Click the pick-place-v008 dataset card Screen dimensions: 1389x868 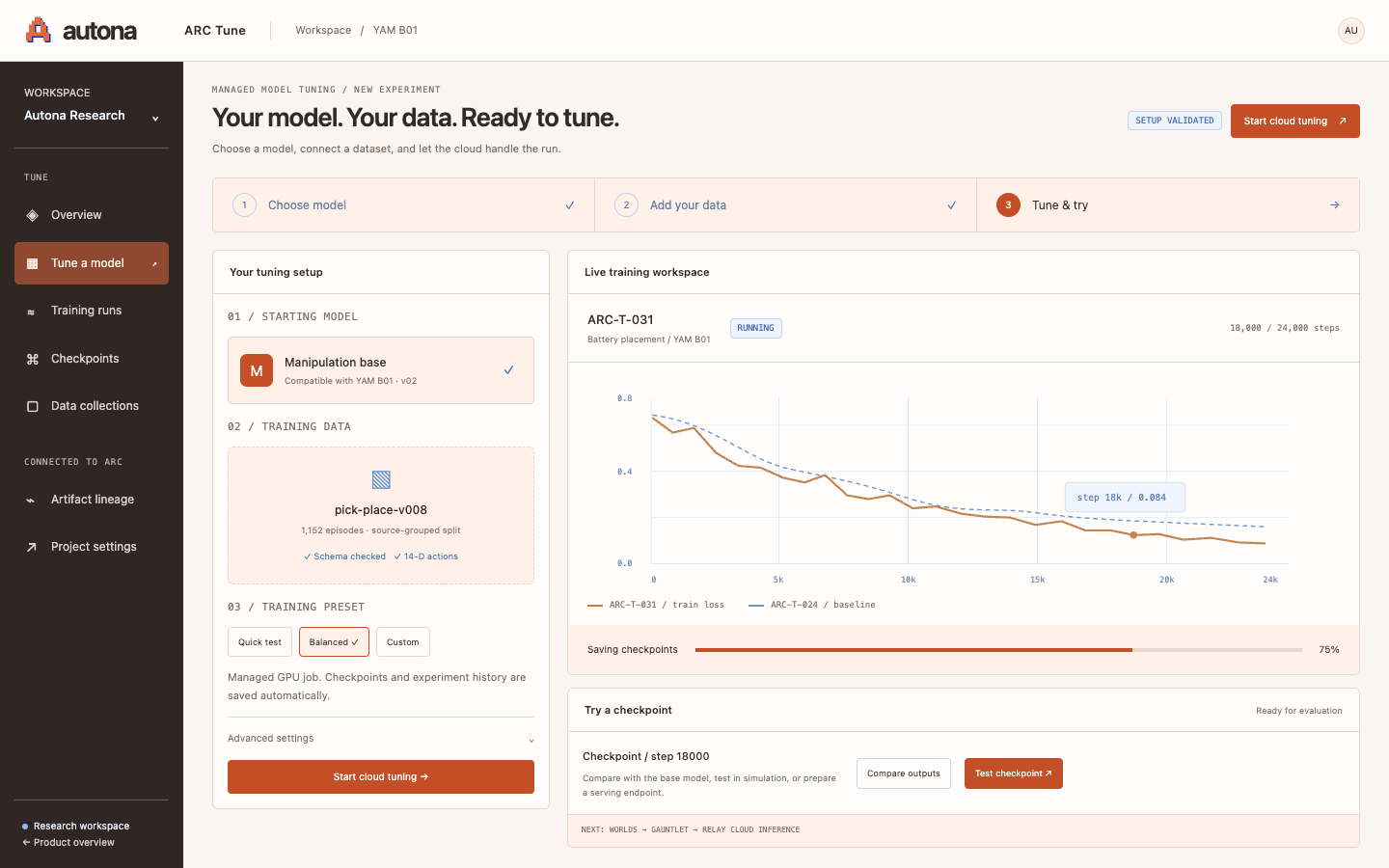(381, 516)
